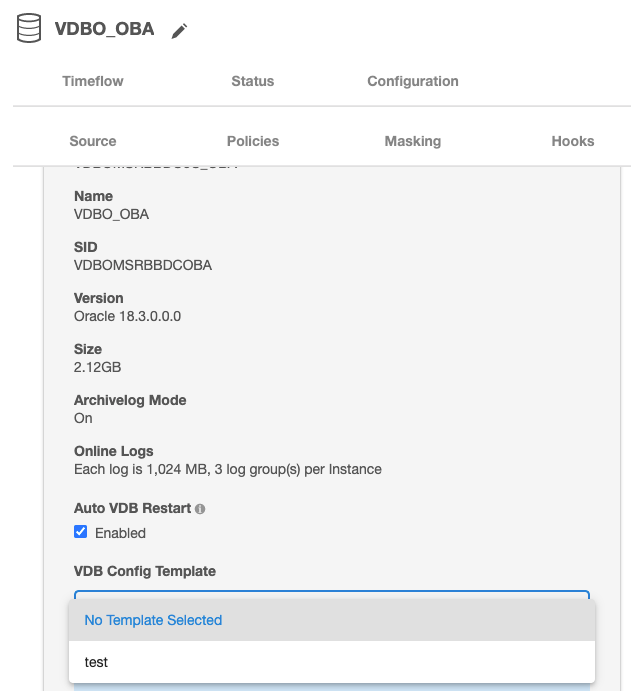Click the 2.12GB size value
Image resolution: width=631 pixels, height=691 pixels.
coord(98,367)
